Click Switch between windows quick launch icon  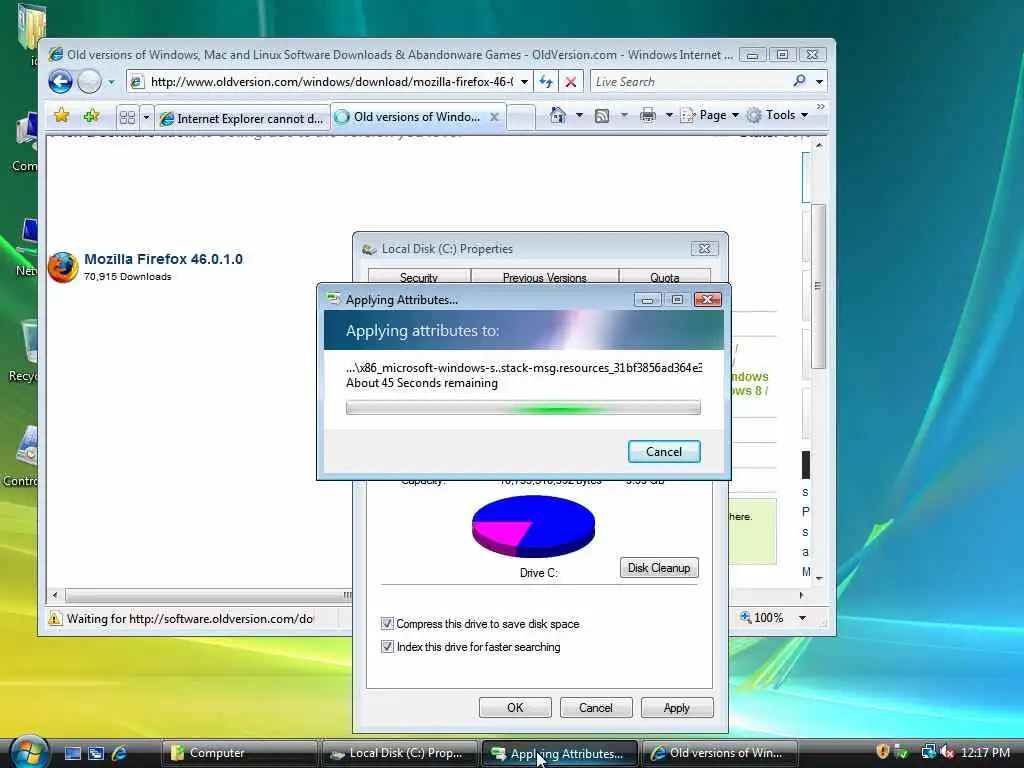point(96,753)
